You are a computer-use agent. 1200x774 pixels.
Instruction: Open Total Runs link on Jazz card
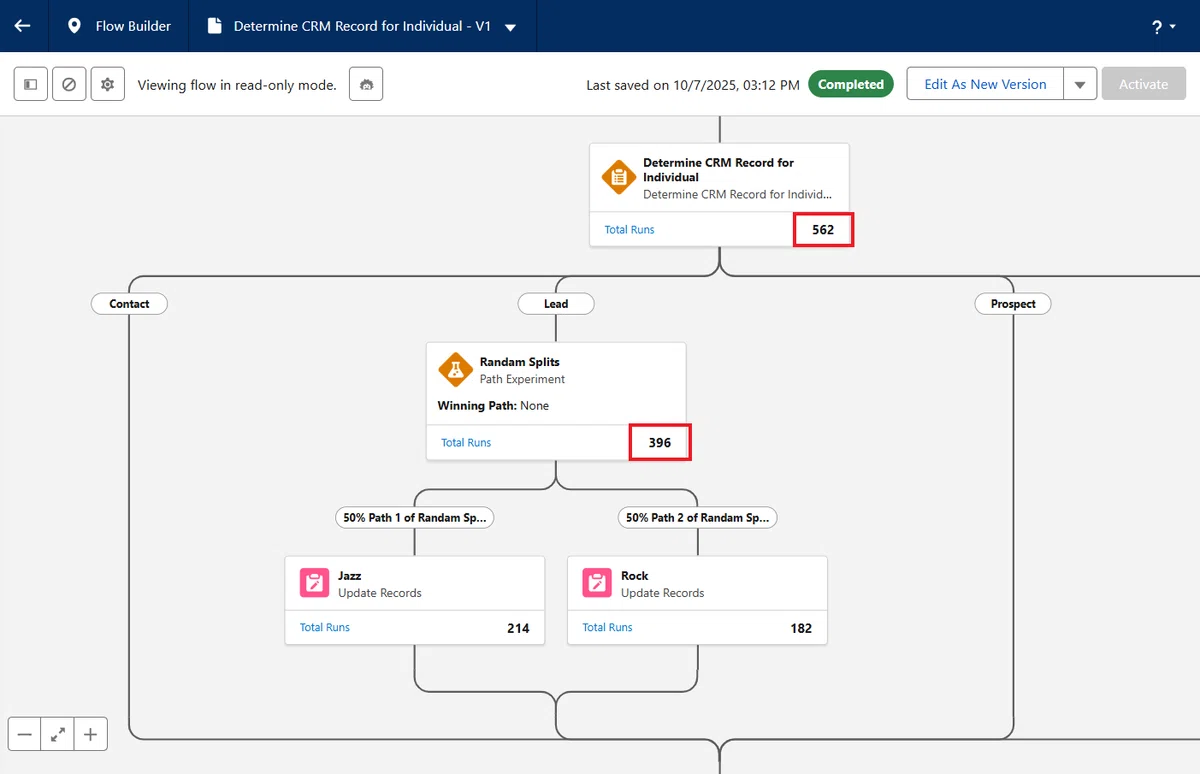325,628
